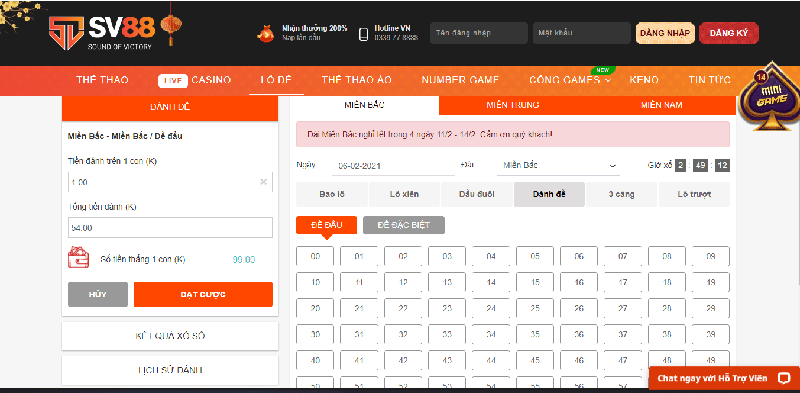This screenshot has height=393, width=800.
Task: Select Đánh đề bet type
Action: pos(549,194)
